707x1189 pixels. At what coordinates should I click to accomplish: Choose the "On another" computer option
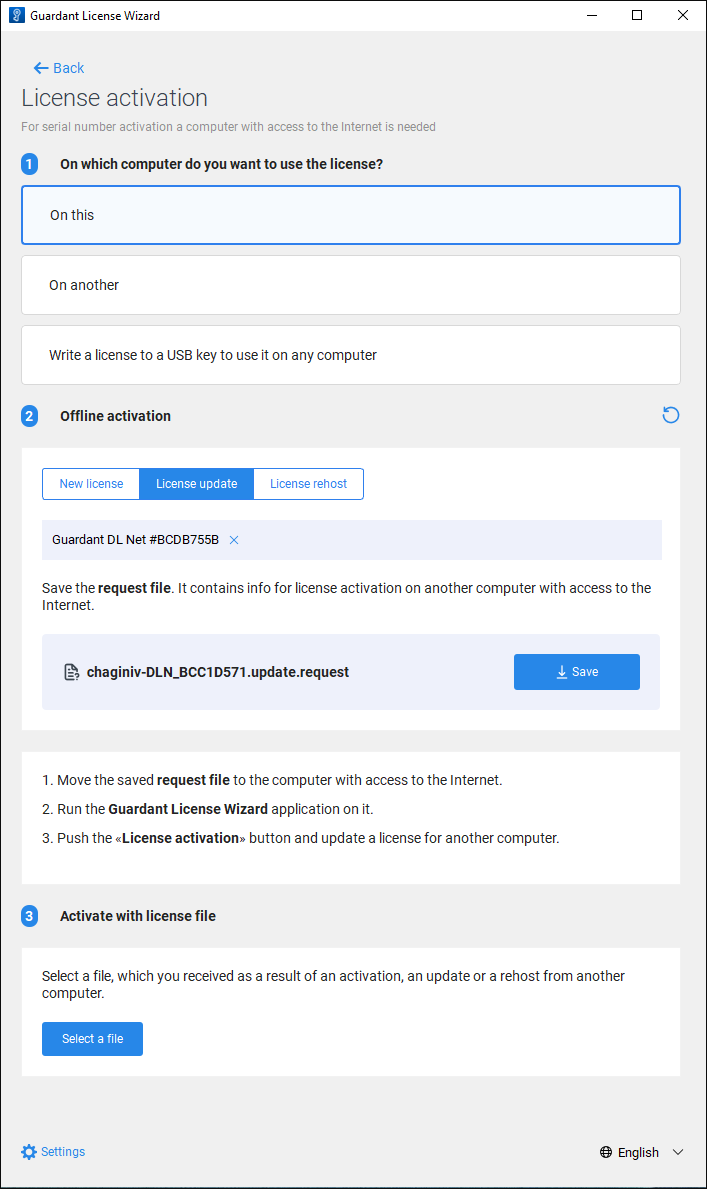click(x=350, y=285)
